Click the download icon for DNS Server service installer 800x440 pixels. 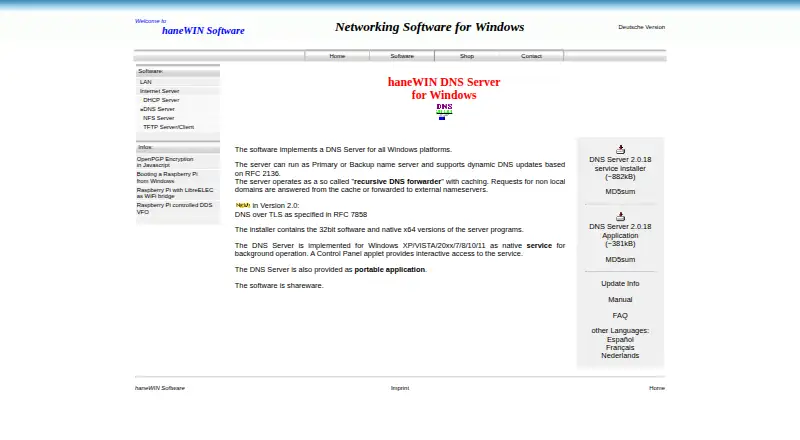[x=620, y=150]
